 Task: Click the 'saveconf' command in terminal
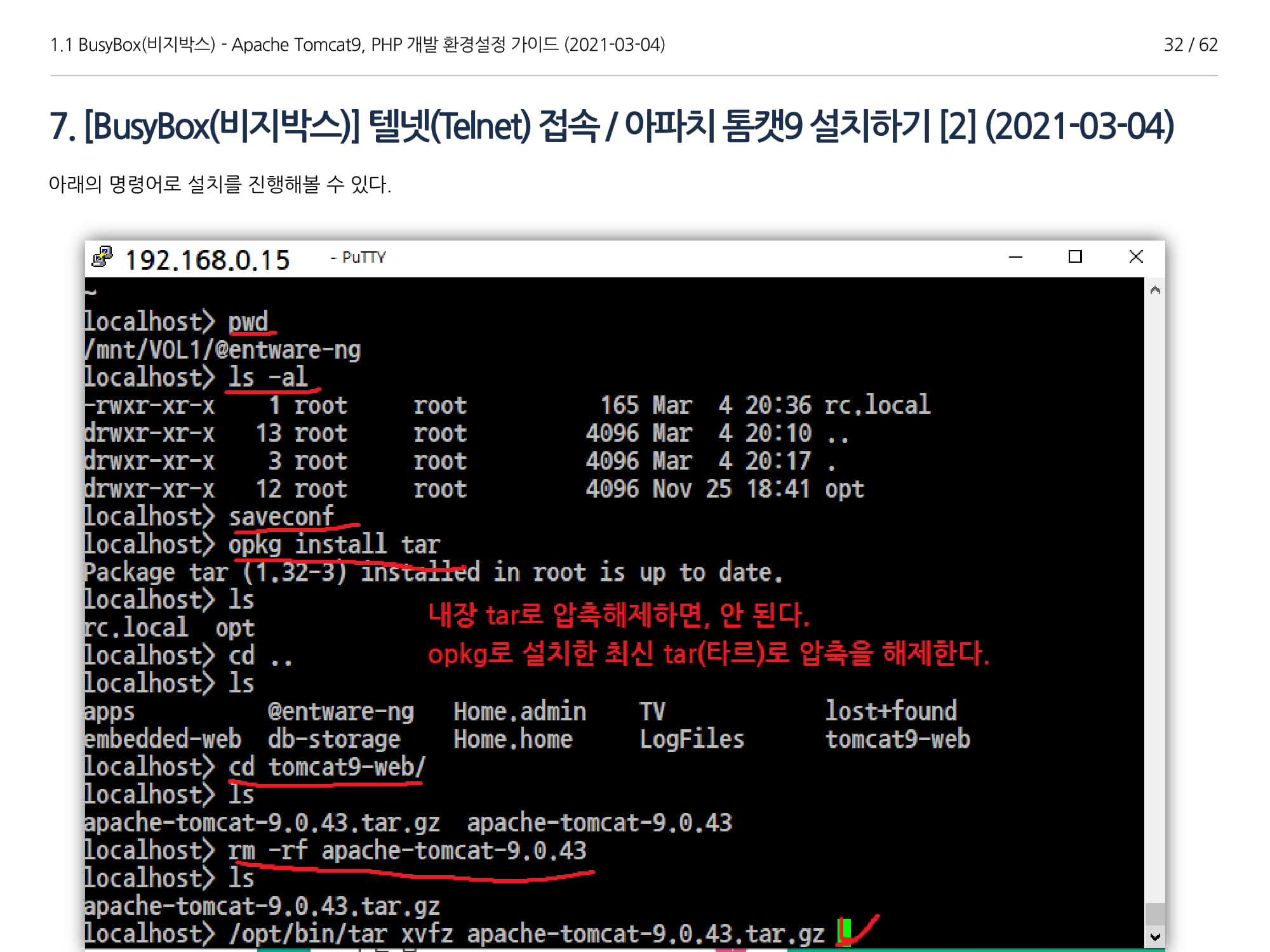tap(281, 517)
